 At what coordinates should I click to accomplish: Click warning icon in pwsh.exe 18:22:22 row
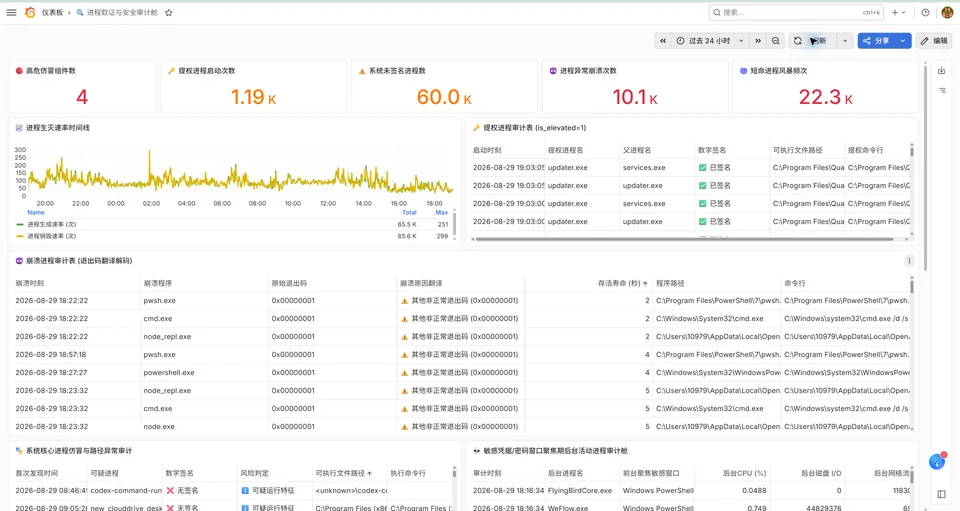[405, 301]
